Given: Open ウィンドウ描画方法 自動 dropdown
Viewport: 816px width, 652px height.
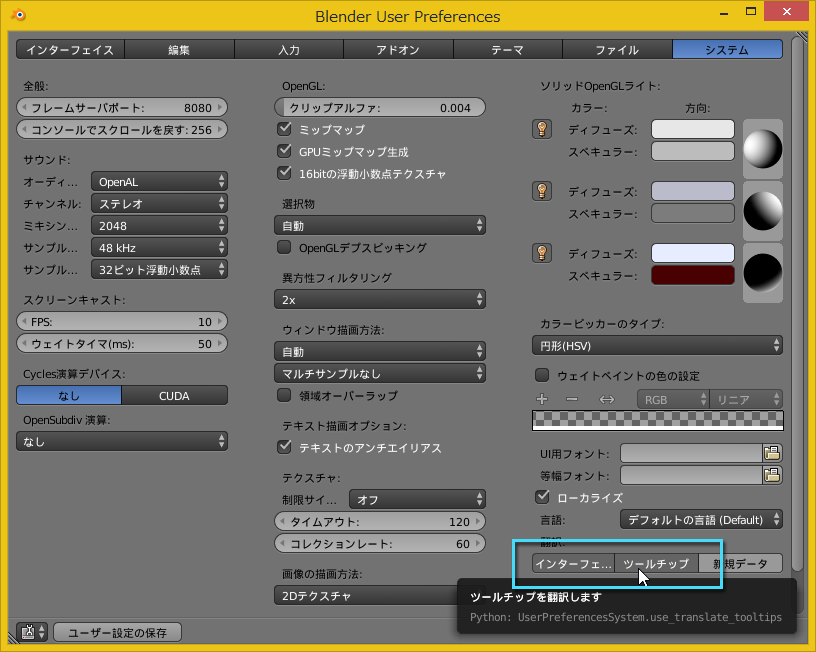Looking at the screenshot, I should click(x=380, y=351).
